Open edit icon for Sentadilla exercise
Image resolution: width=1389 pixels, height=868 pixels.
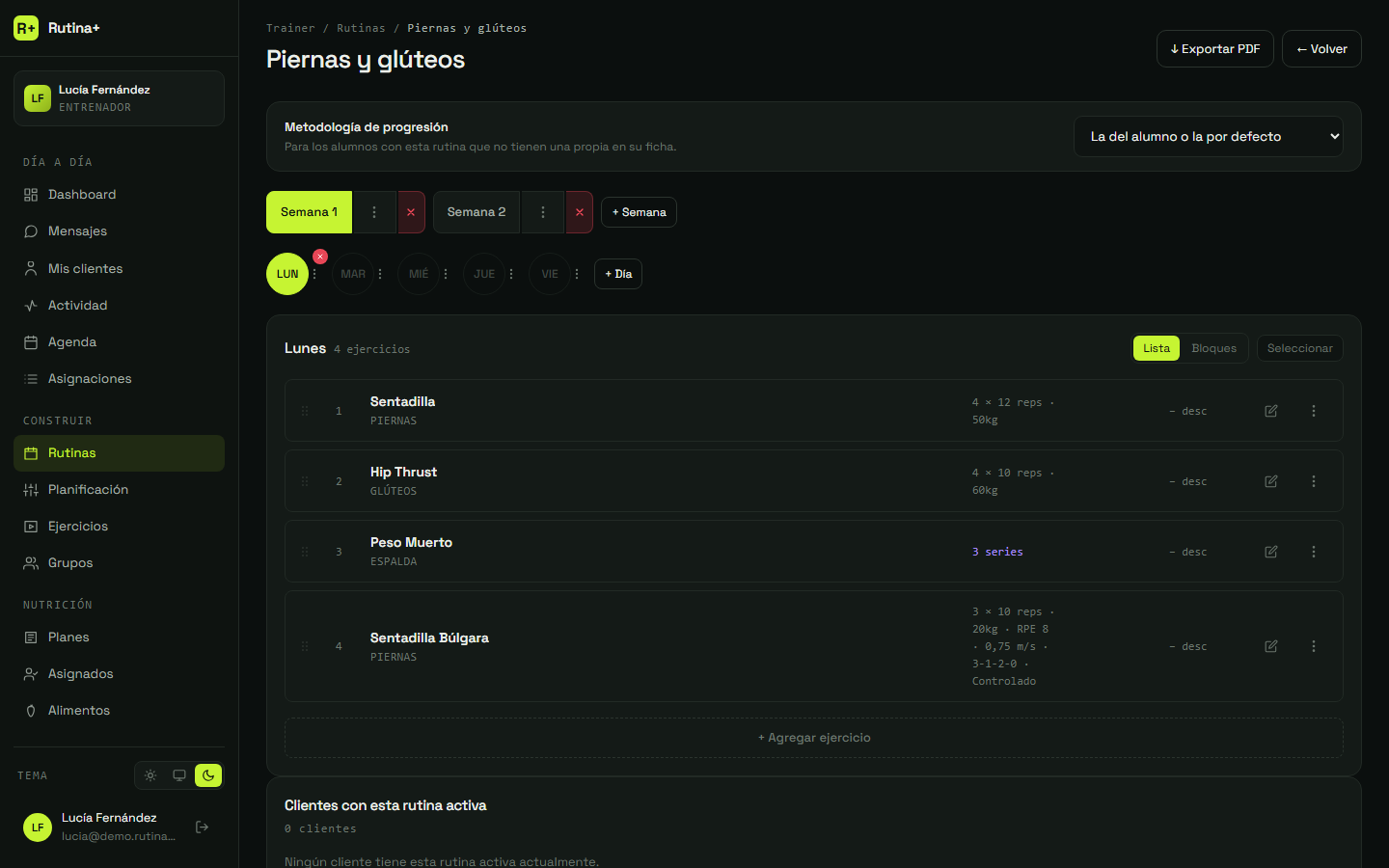pyautogui.click(x=1271, y=411)
